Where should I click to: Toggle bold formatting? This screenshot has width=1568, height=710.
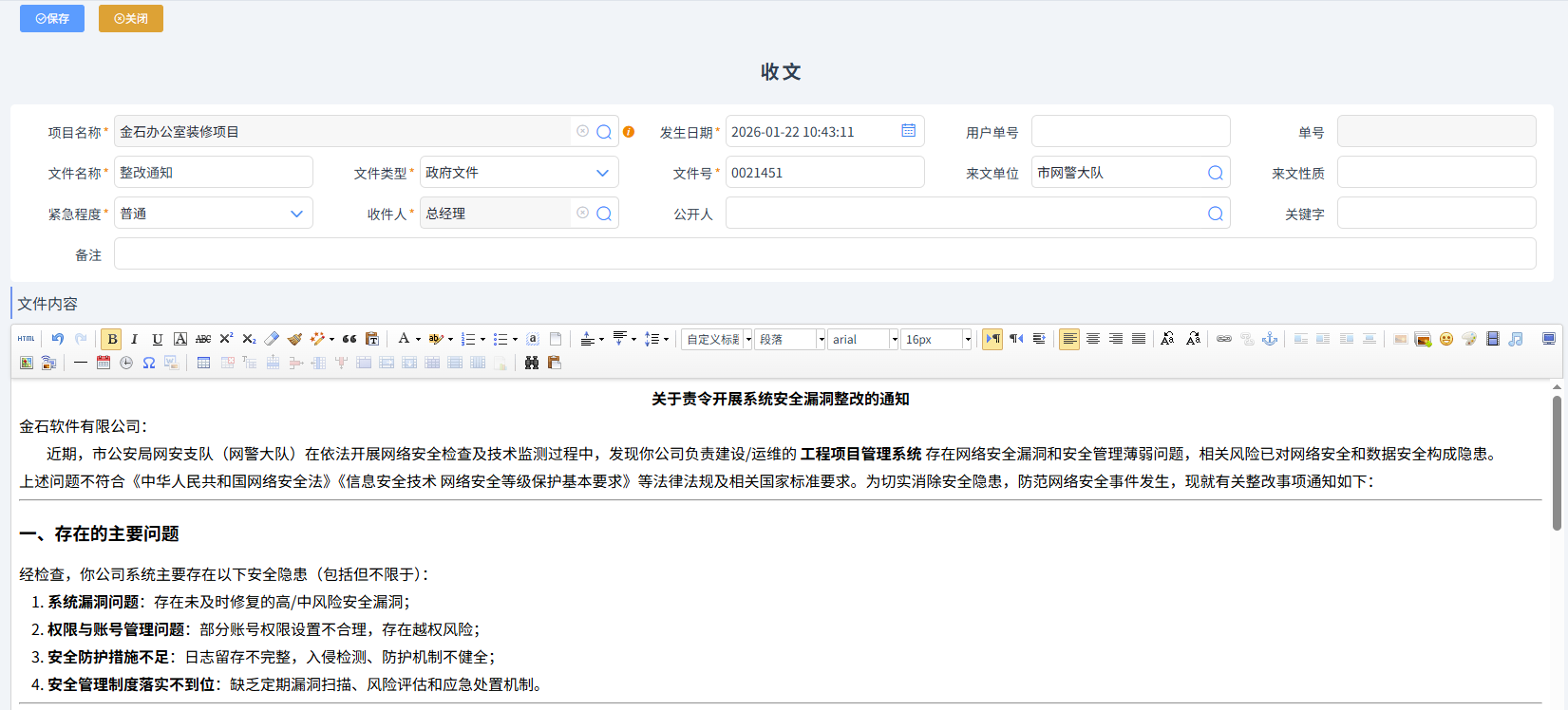(x=112, y=339)
